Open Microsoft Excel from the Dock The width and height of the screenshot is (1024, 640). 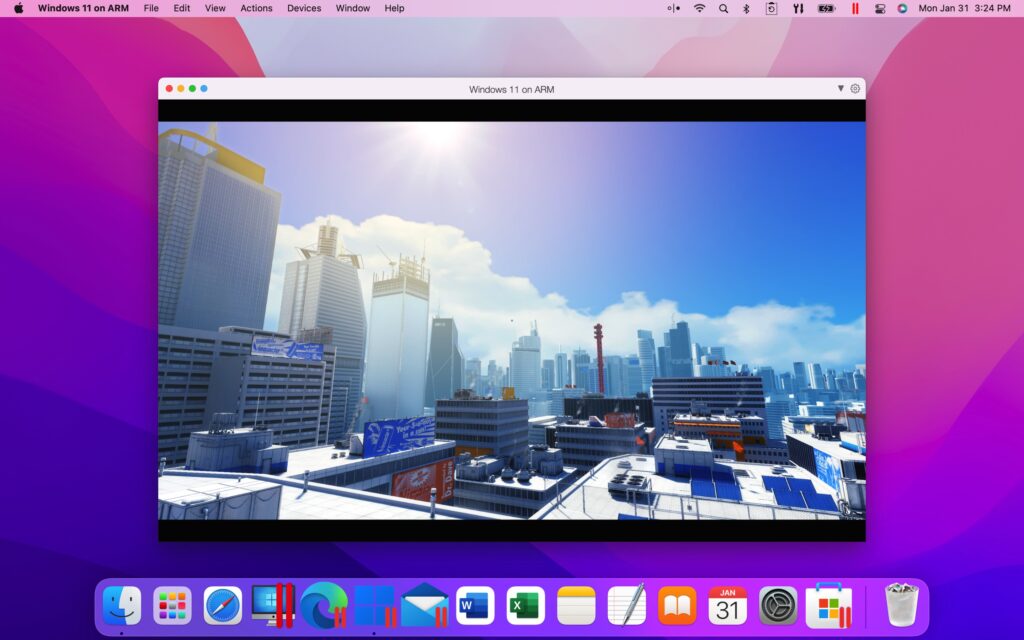pos(526,605)
